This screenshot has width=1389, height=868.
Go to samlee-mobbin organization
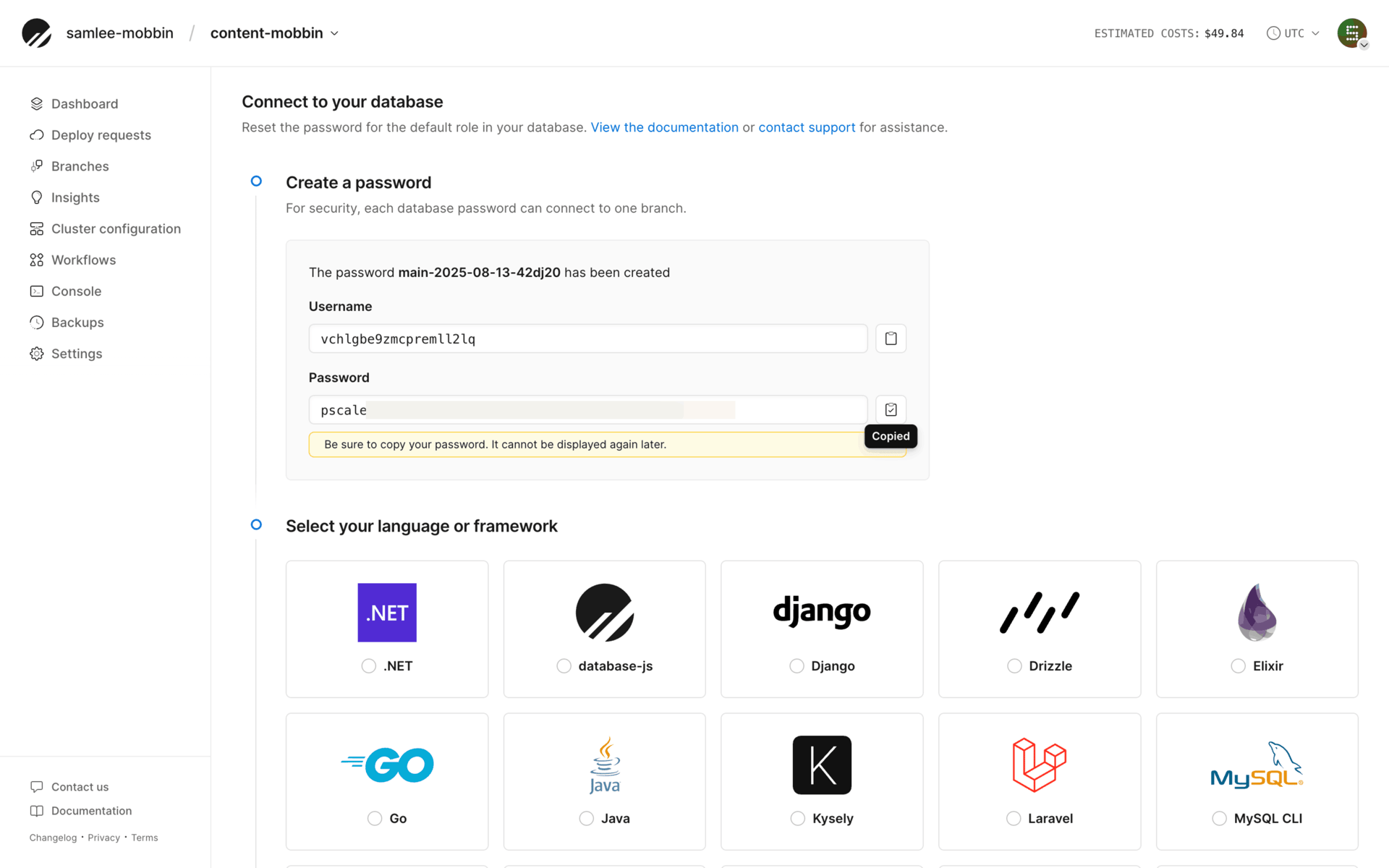coord(119,33)
